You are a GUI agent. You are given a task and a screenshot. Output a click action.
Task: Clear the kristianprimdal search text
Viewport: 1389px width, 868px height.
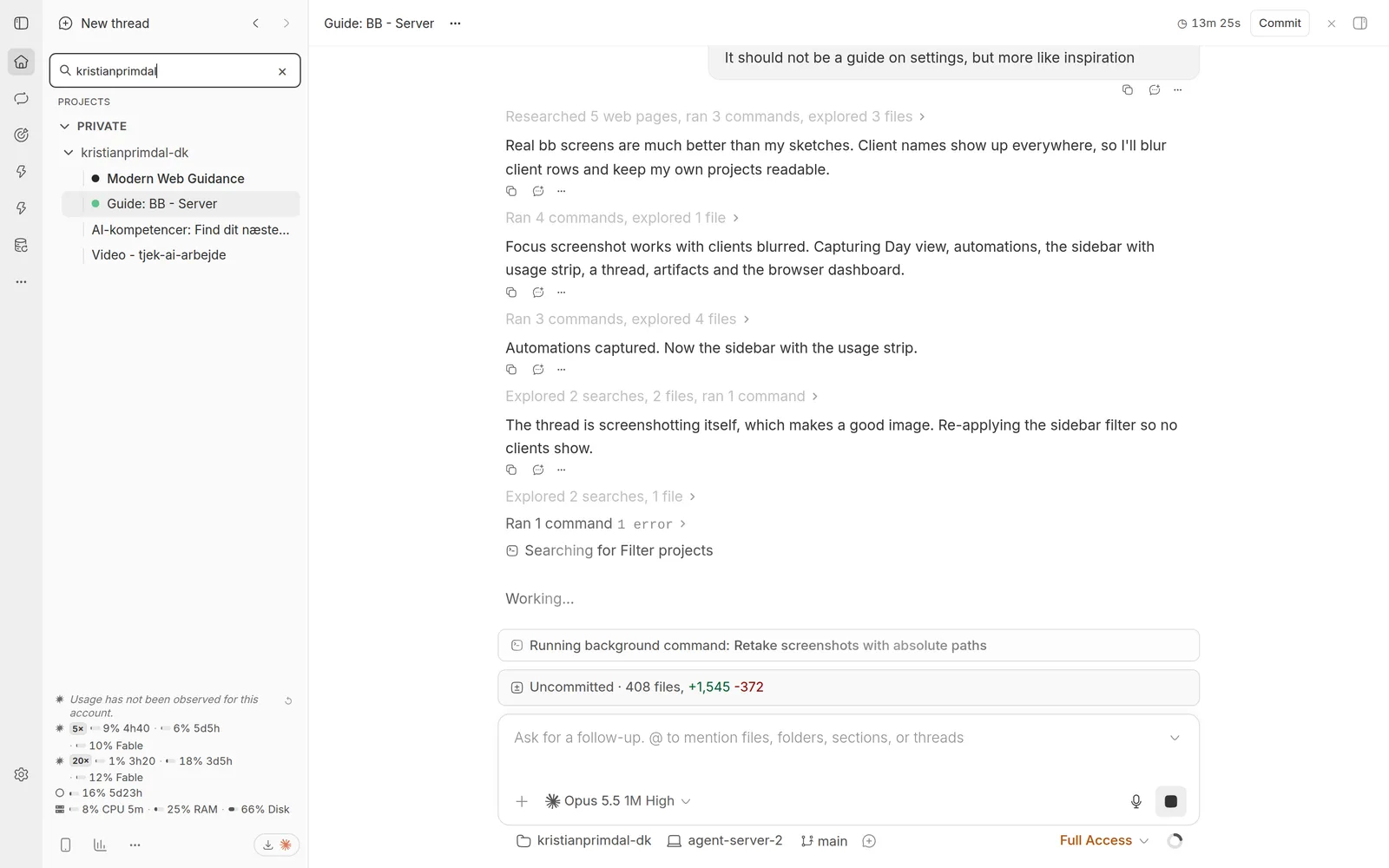[x=282, y=72]
